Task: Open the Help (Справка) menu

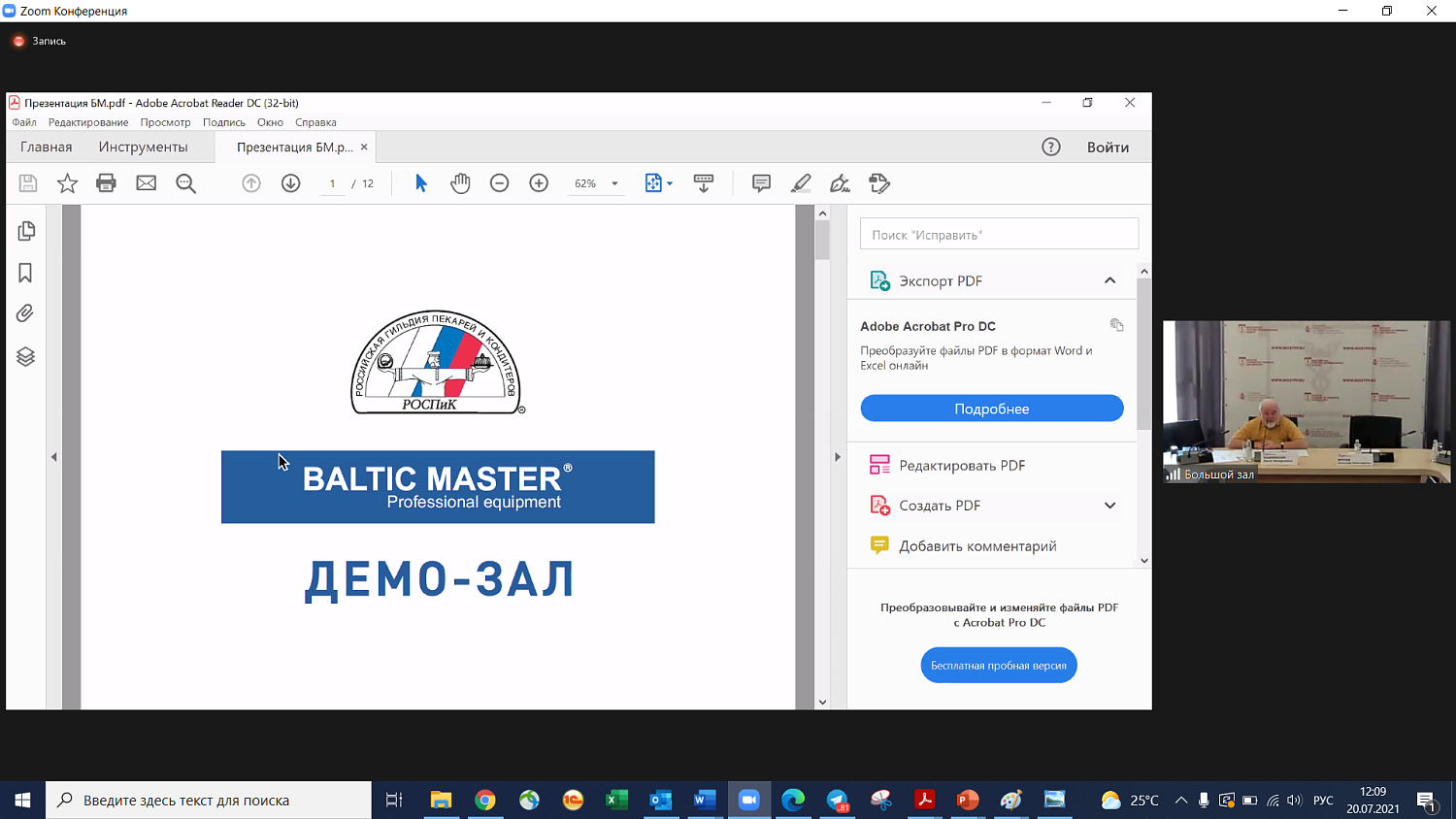Action: 315,122
